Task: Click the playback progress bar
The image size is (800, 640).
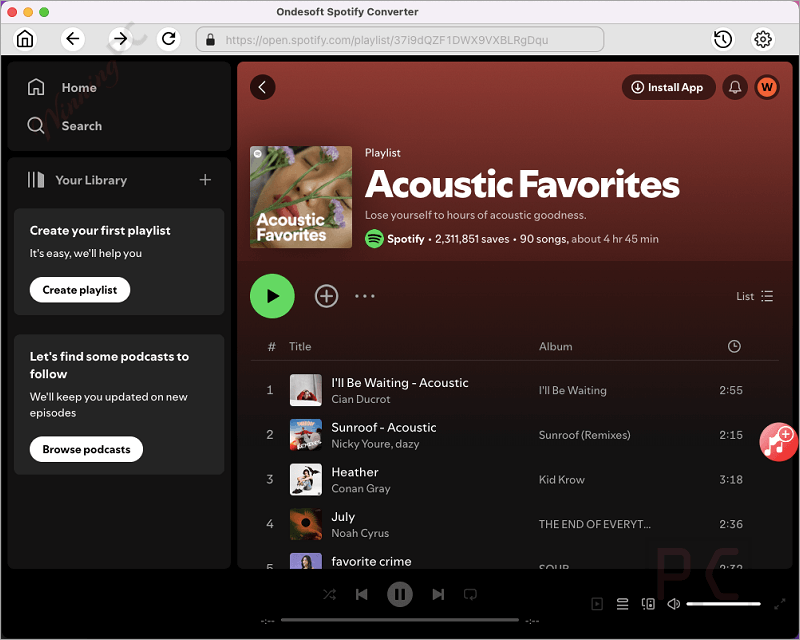Action: 399,620
